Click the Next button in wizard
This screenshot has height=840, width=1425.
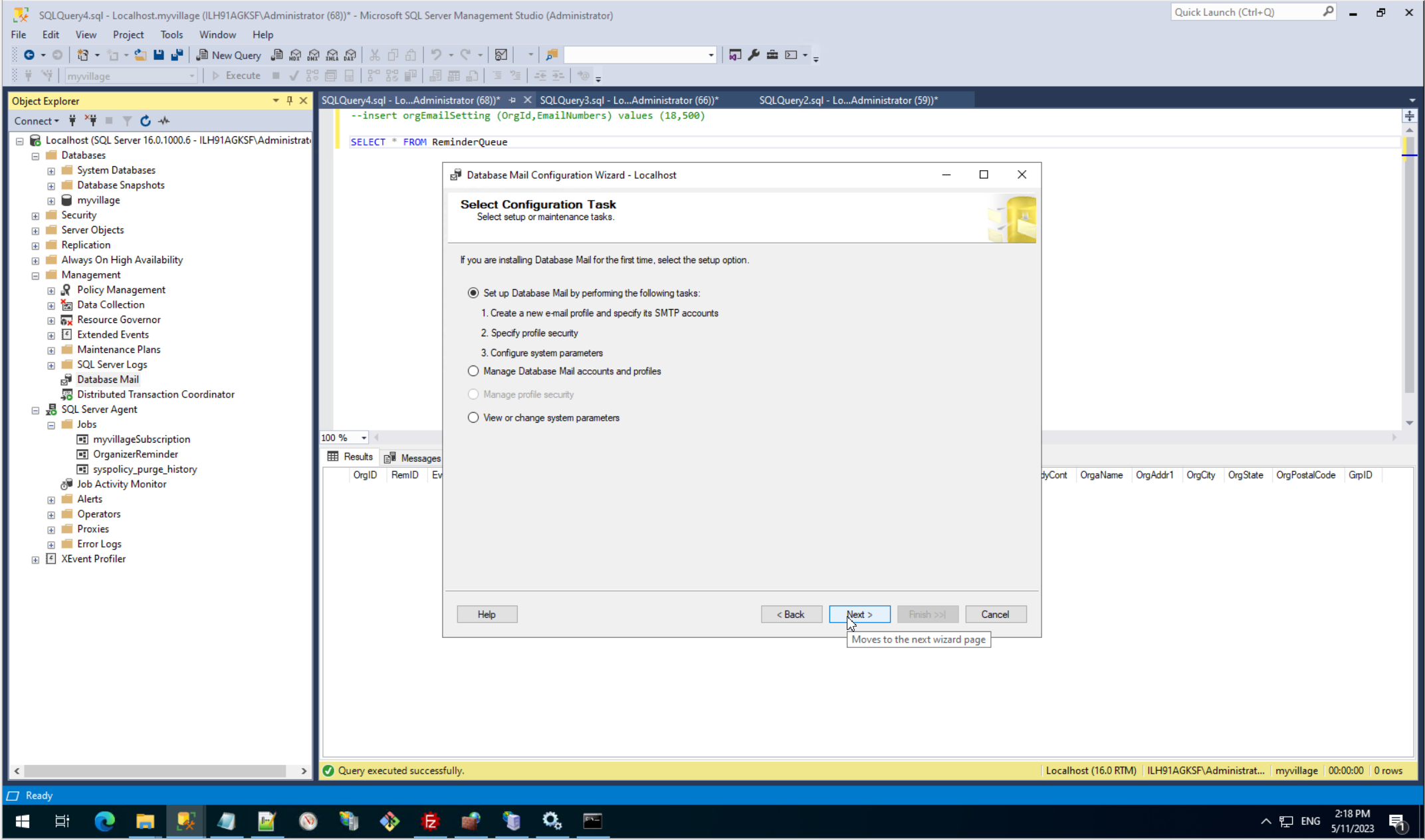click(859, 614)
